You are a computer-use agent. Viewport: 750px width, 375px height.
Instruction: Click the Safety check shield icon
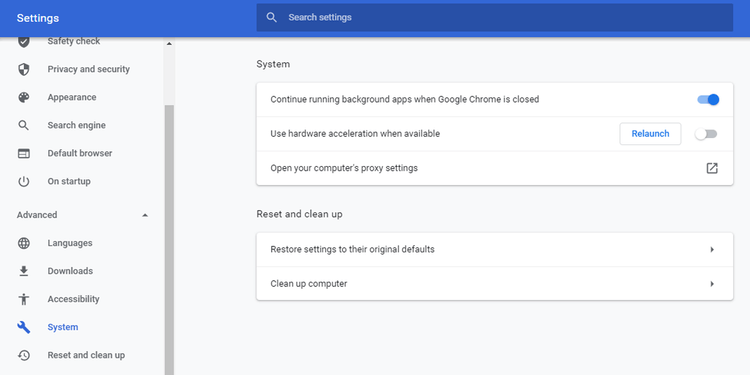(23, 42)
